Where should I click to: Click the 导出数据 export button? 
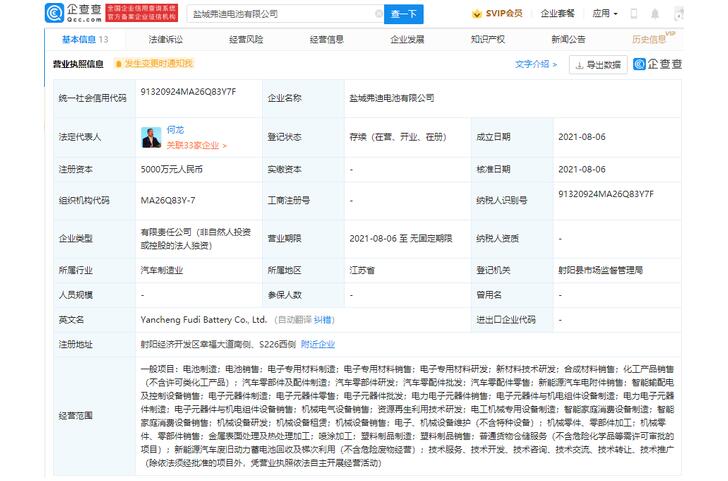pos(598,65)
